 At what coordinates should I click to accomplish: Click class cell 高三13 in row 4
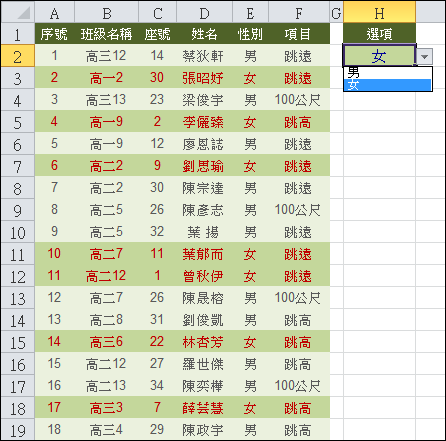pyautogui.click(x=106, y=100)
